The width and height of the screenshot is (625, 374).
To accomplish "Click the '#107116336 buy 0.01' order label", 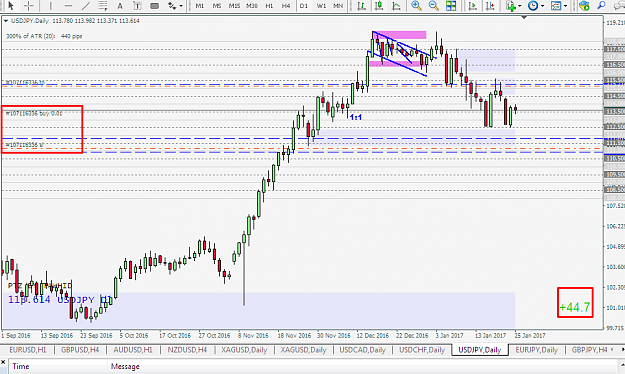I will coord(34,114).
